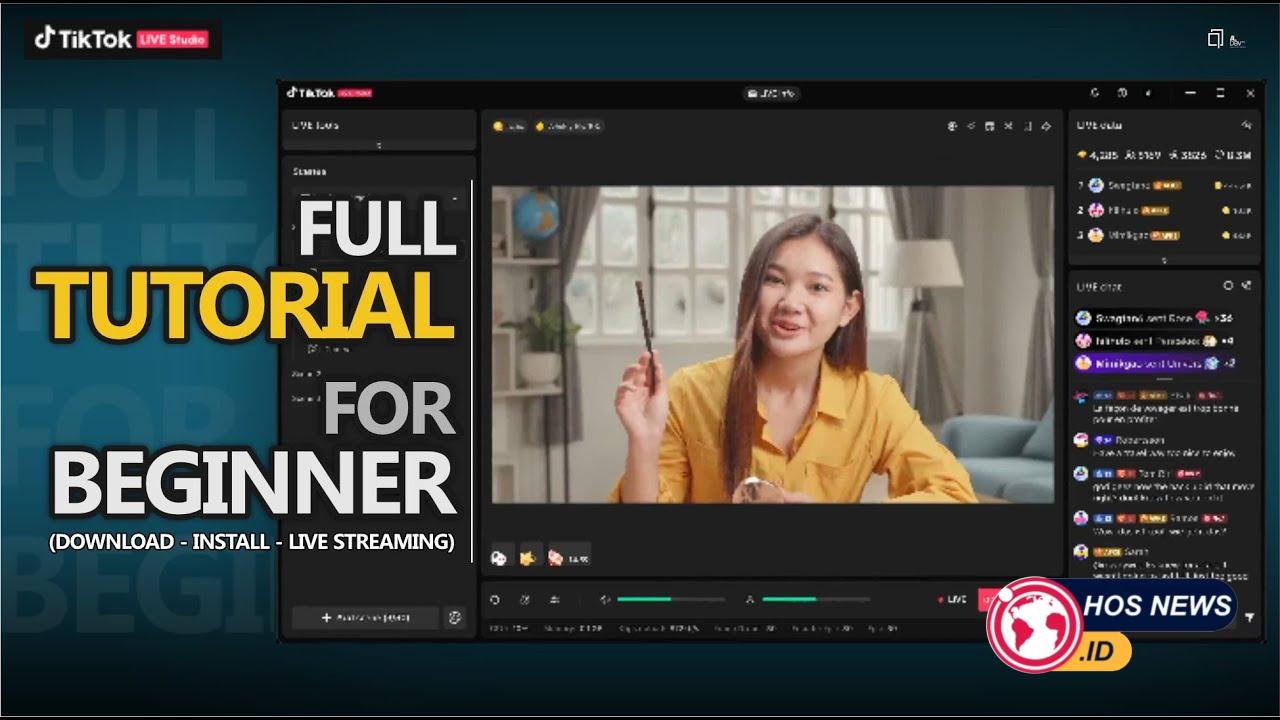The height and width of the screenshot is (720, 1280).
Task: Click the second coin chip with longer label
Action: click(x=568, y=126)
